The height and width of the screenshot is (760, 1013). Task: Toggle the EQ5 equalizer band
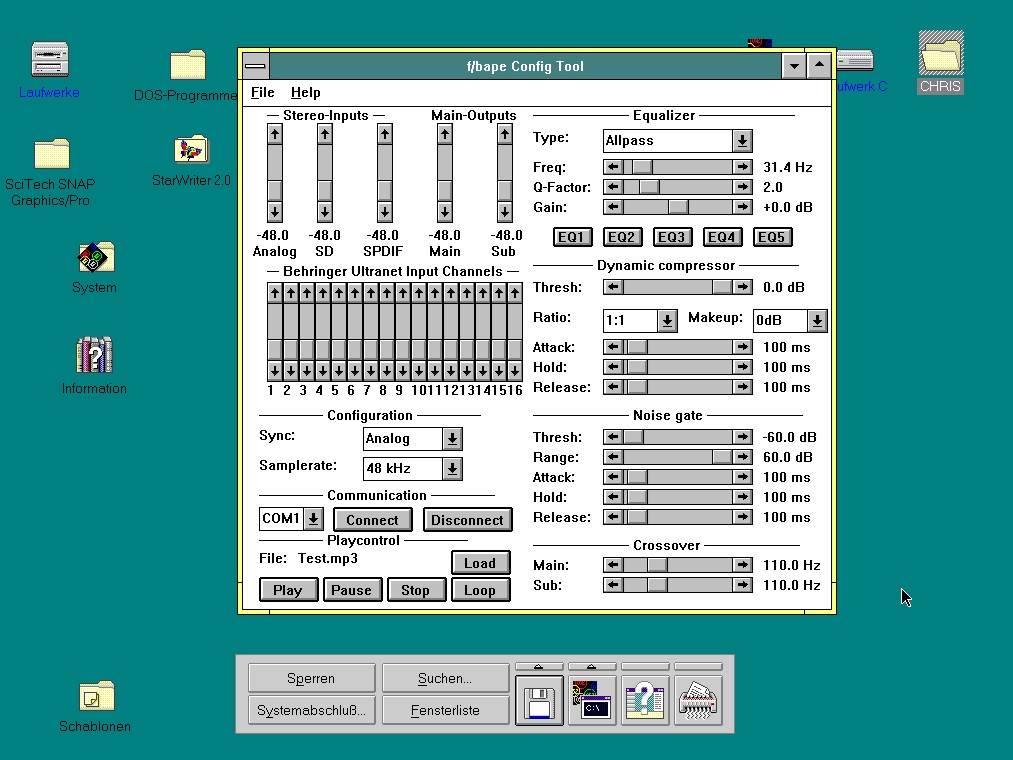[x=771, y=237]
